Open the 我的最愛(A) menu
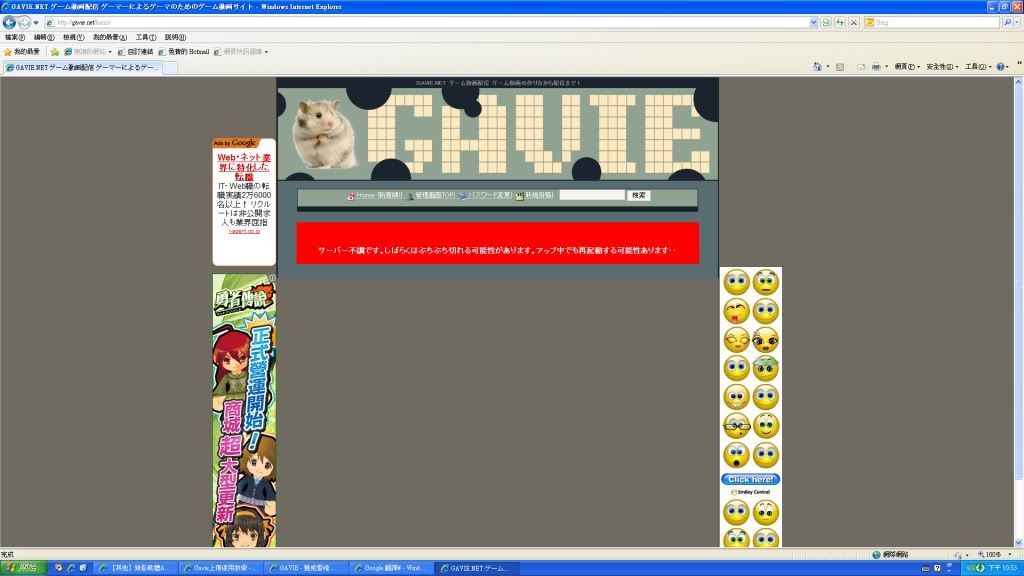The width and height of the screenshot is (1024, 576). 110,37
